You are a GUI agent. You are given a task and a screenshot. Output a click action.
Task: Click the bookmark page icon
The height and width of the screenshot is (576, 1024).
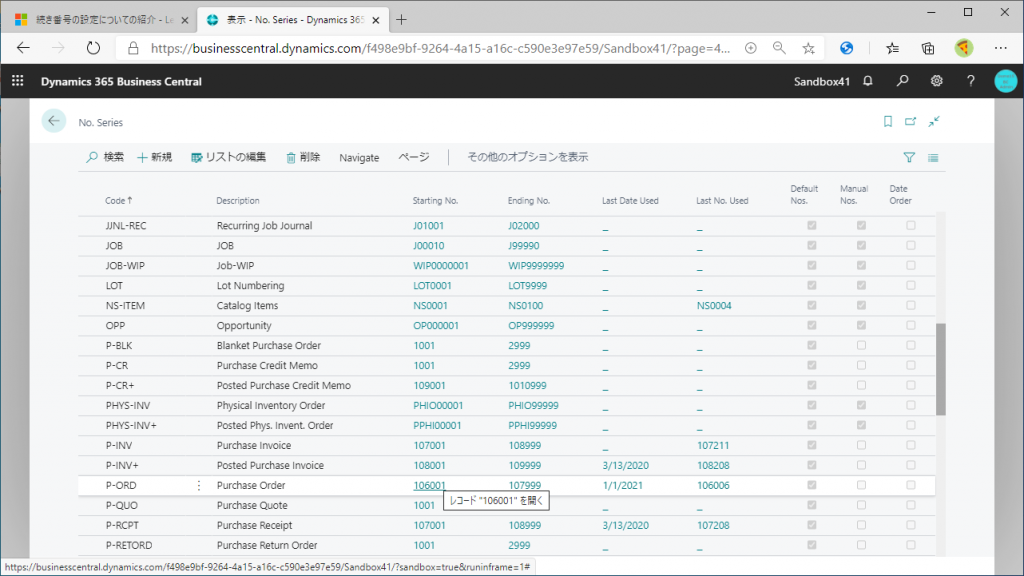(x=888, y=121)
